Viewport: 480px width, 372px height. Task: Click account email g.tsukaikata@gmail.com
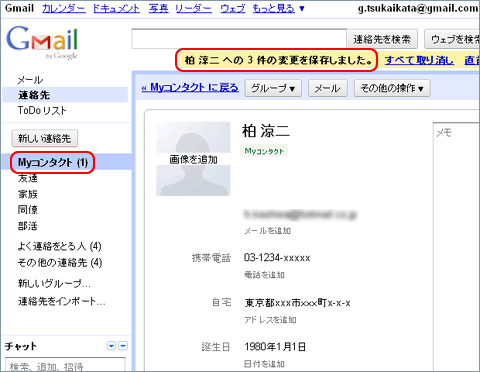(x=418, y=8)
